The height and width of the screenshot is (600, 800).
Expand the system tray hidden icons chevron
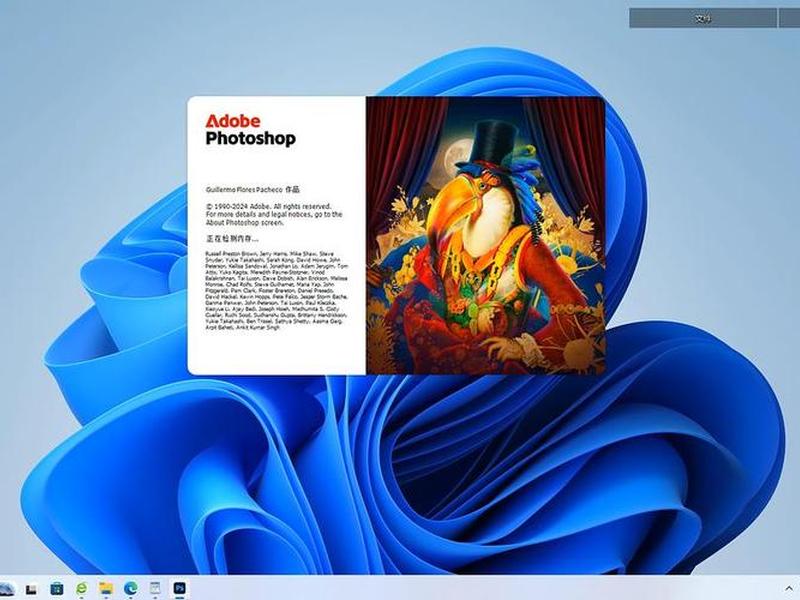[789, 589]
